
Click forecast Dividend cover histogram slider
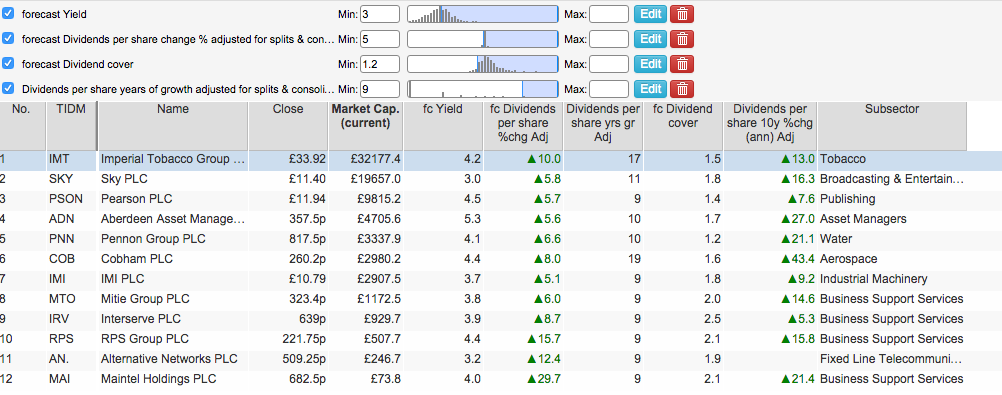(482, 64)
